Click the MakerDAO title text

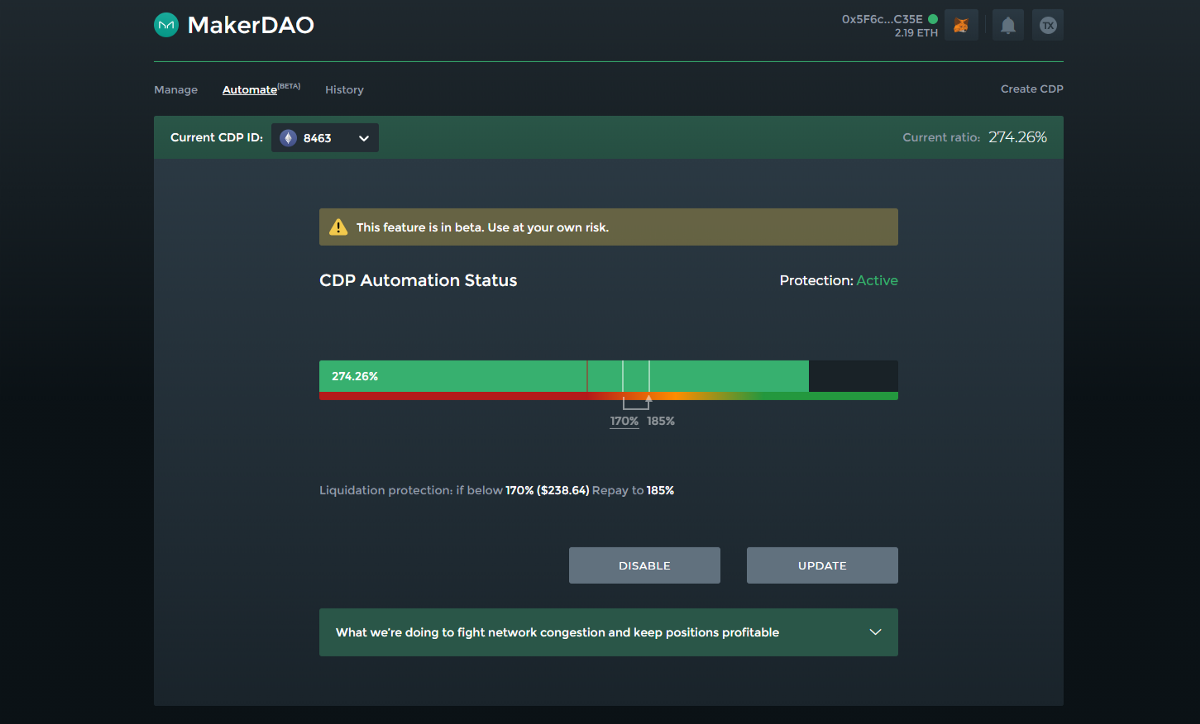point(251,25)
